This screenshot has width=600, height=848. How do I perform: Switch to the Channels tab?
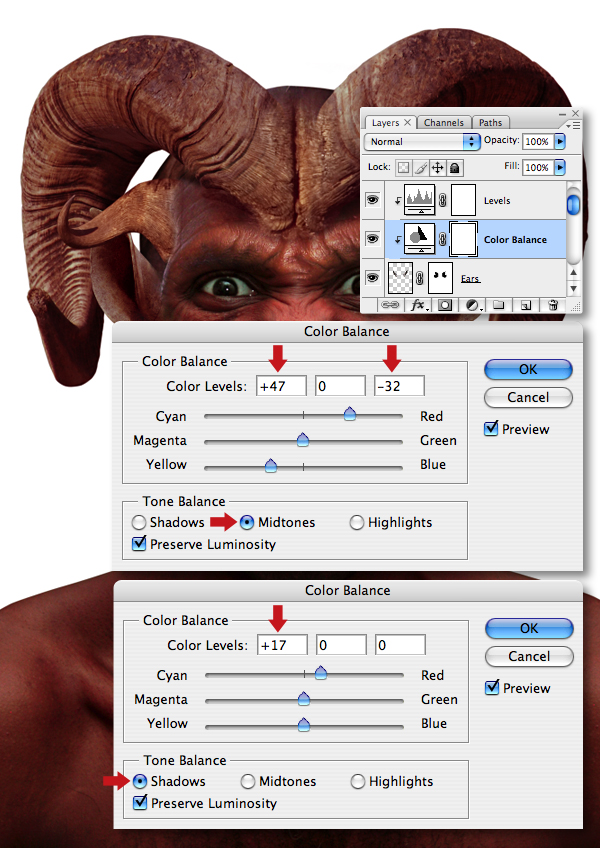pos(444,123)
